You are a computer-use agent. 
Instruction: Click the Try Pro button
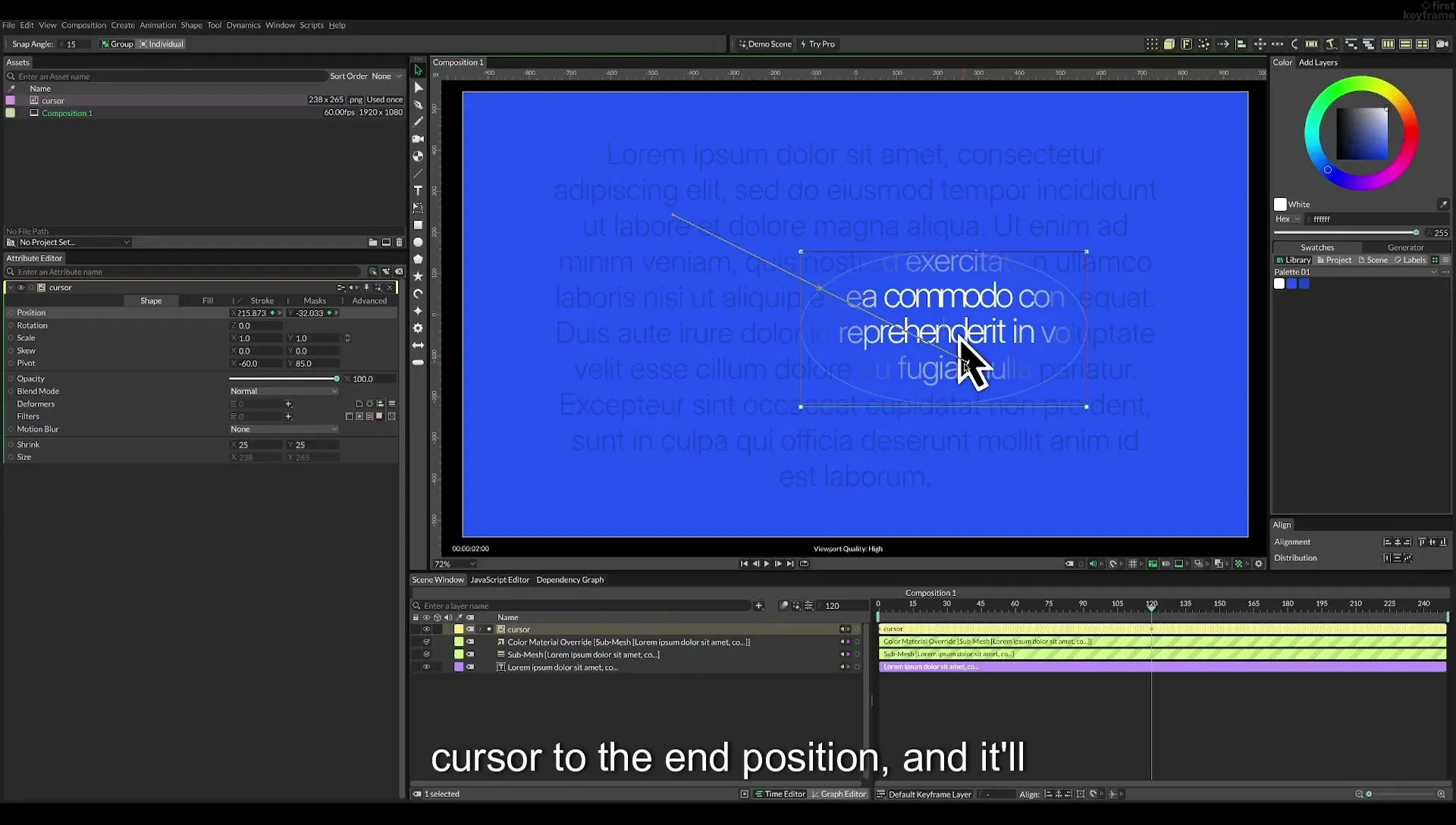817,44
